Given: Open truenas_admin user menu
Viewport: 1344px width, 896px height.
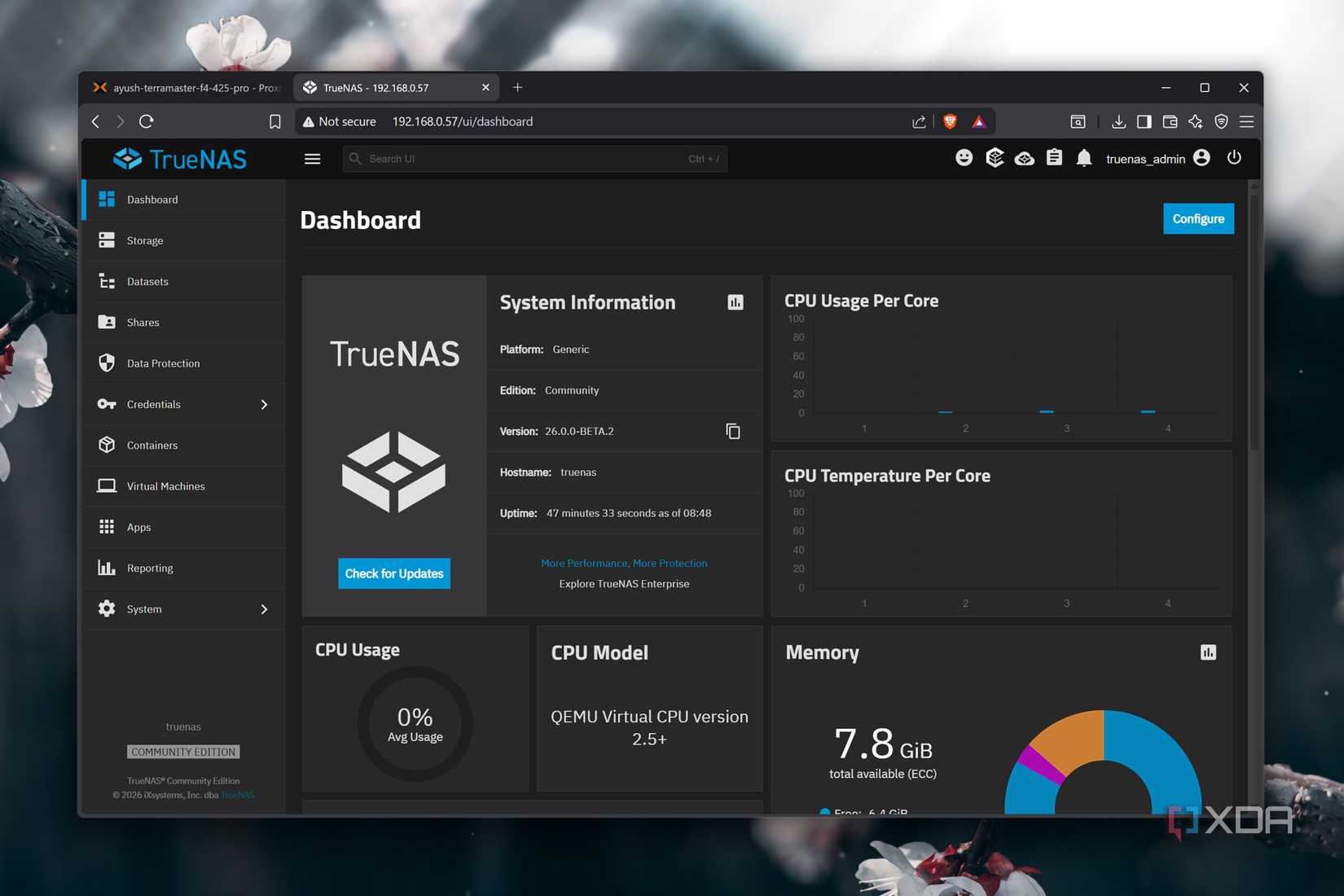Looking at the screenshot, I should coord(1157,159).
